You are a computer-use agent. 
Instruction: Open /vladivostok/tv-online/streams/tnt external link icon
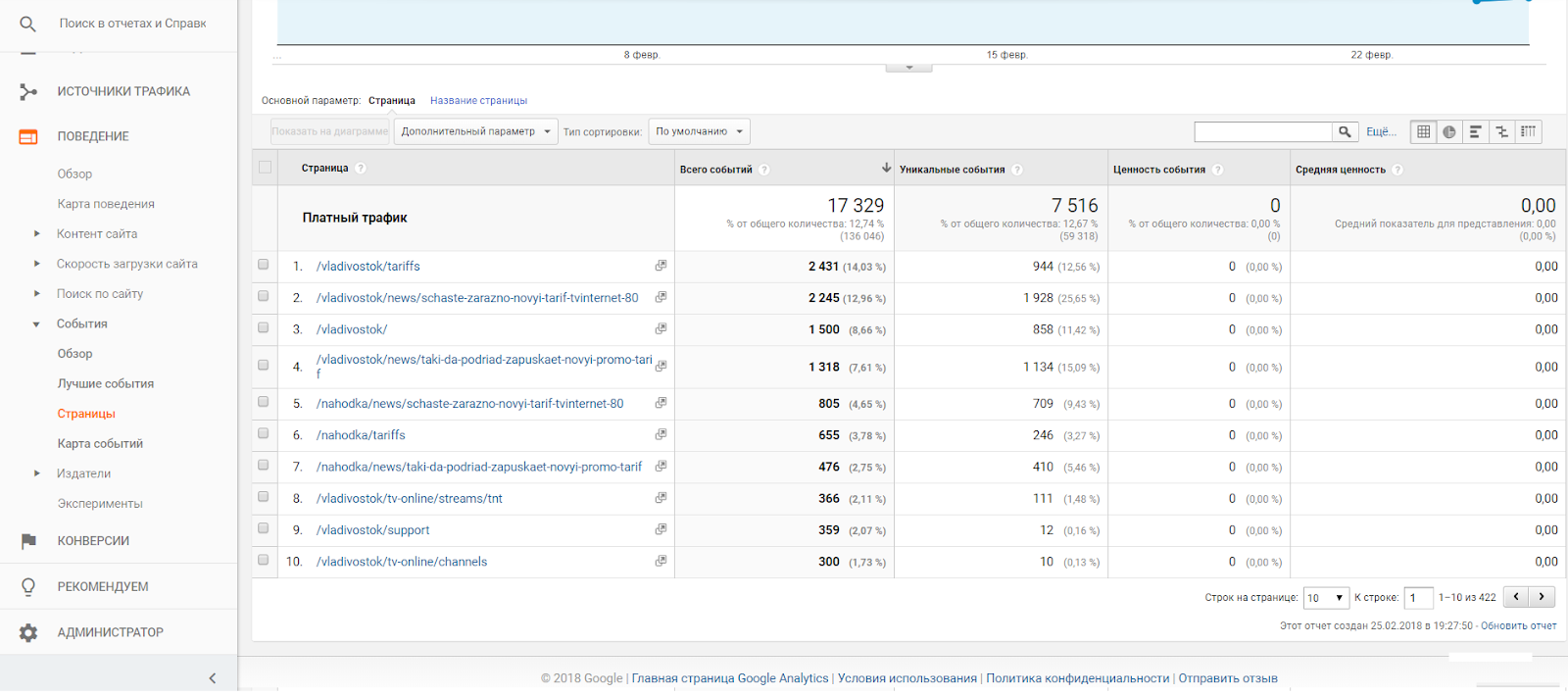(661, 498)
